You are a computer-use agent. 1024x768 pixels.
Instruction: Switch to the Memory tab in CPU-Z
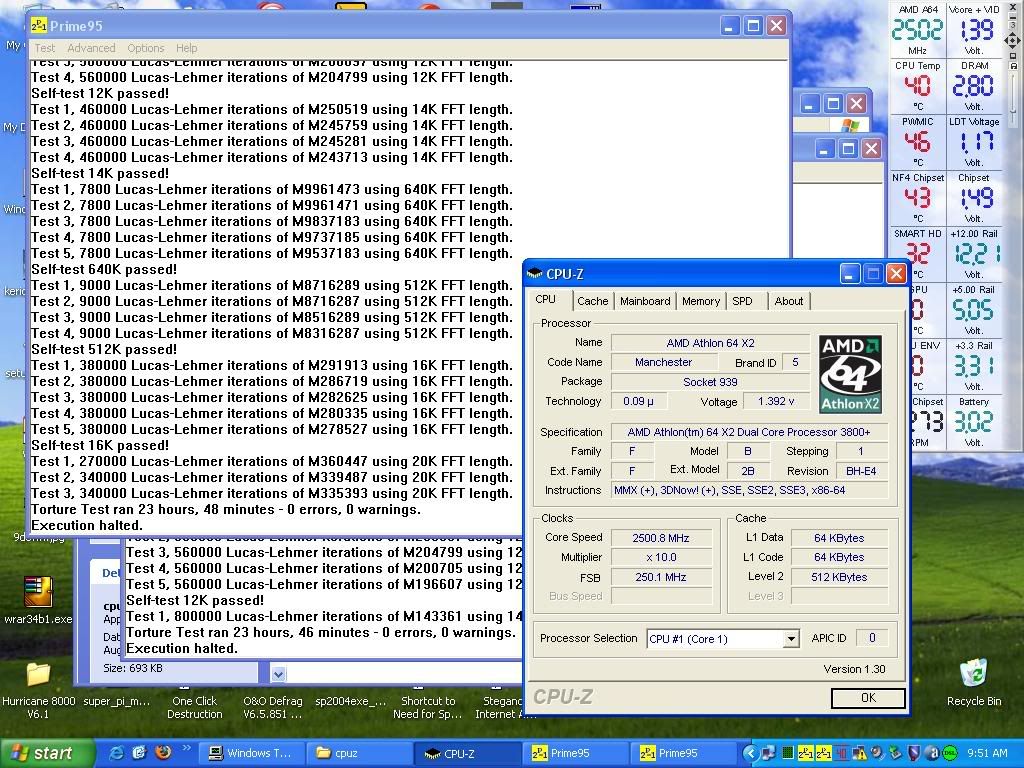click(x=701, y=301)
